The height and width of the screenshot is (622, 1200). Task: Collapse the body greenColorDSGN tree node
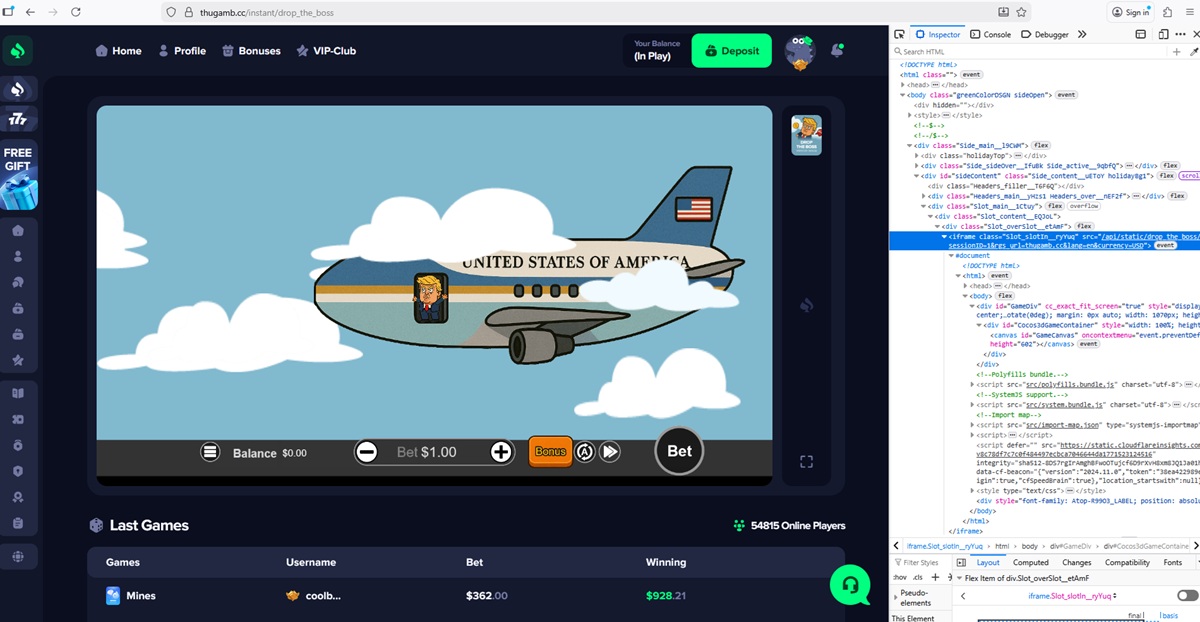(903, 94)
